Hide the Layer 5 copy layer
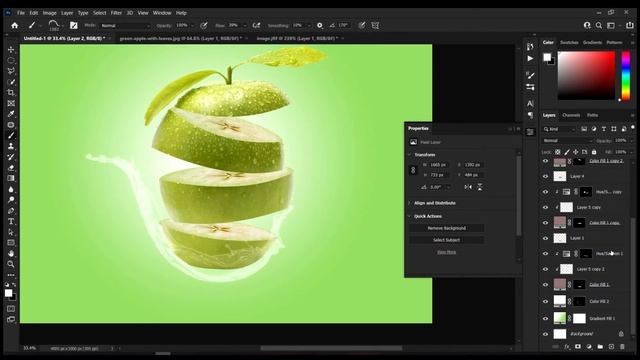The width and height of the screenshot is (640, 360). coord(545,207)
